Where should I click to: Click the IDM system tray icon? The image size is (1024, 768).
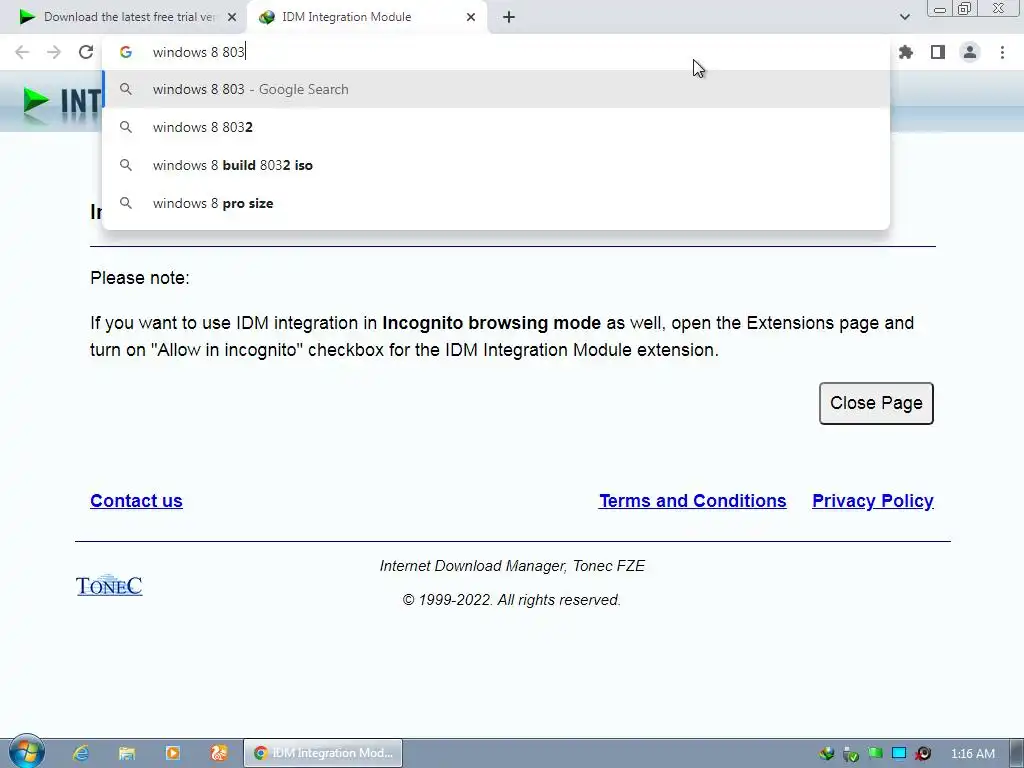click(826, 754)
